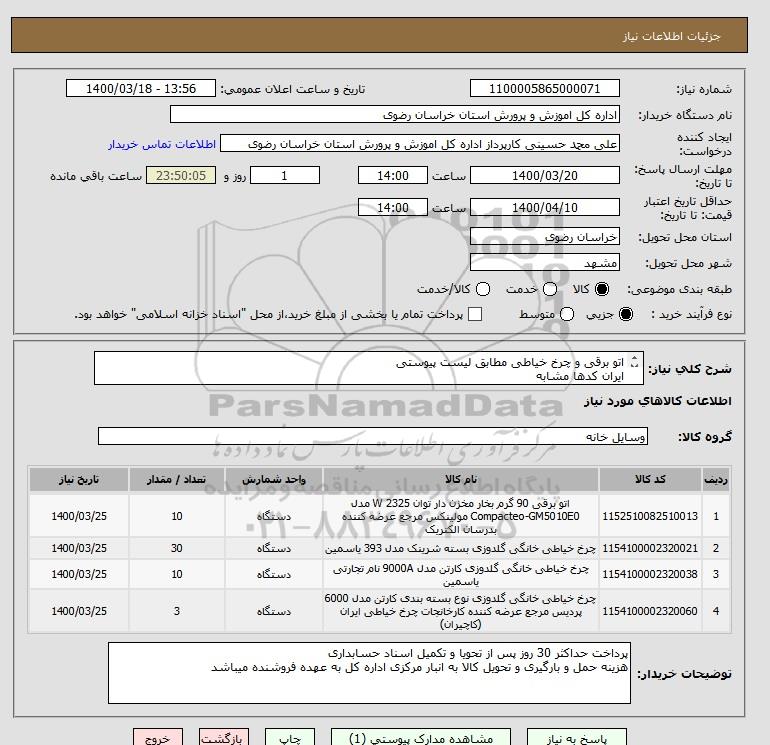Click the sewing machine model 393 item name

(x=461, y=549)
